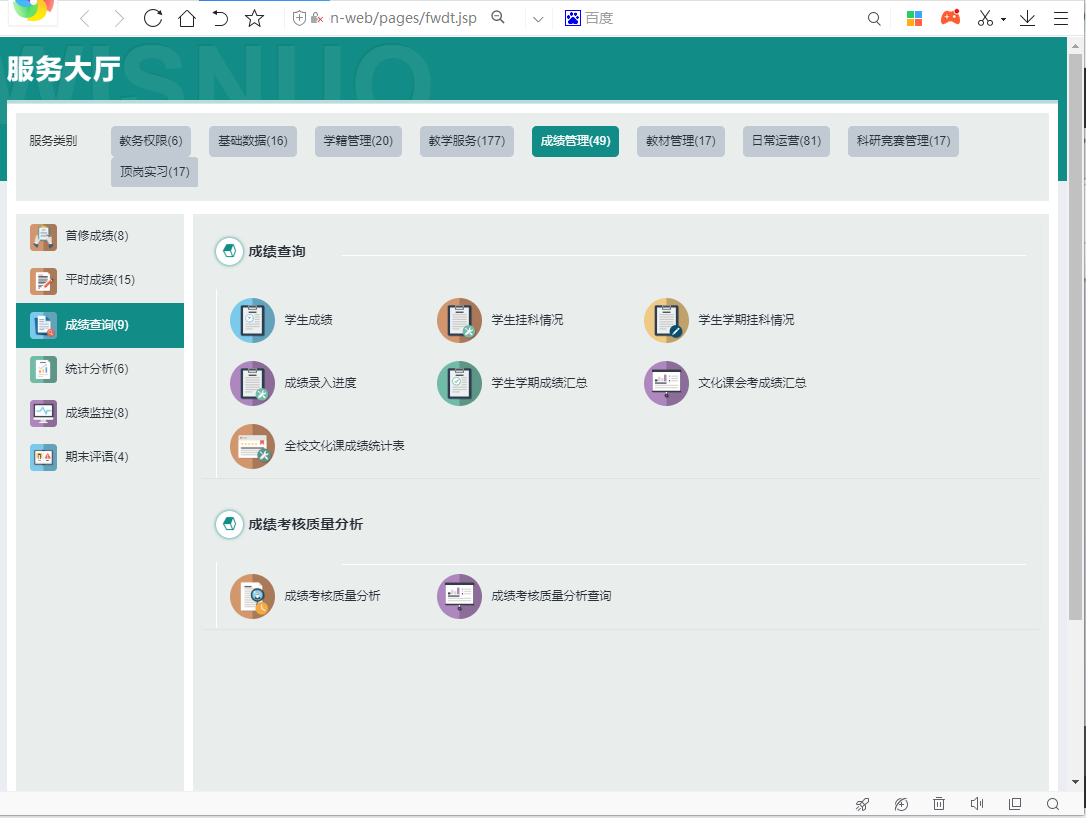Screen dimensions: 1086x818
Task: Click the 学生学期挂科情况 icon
Action: [x=666, y=320]
